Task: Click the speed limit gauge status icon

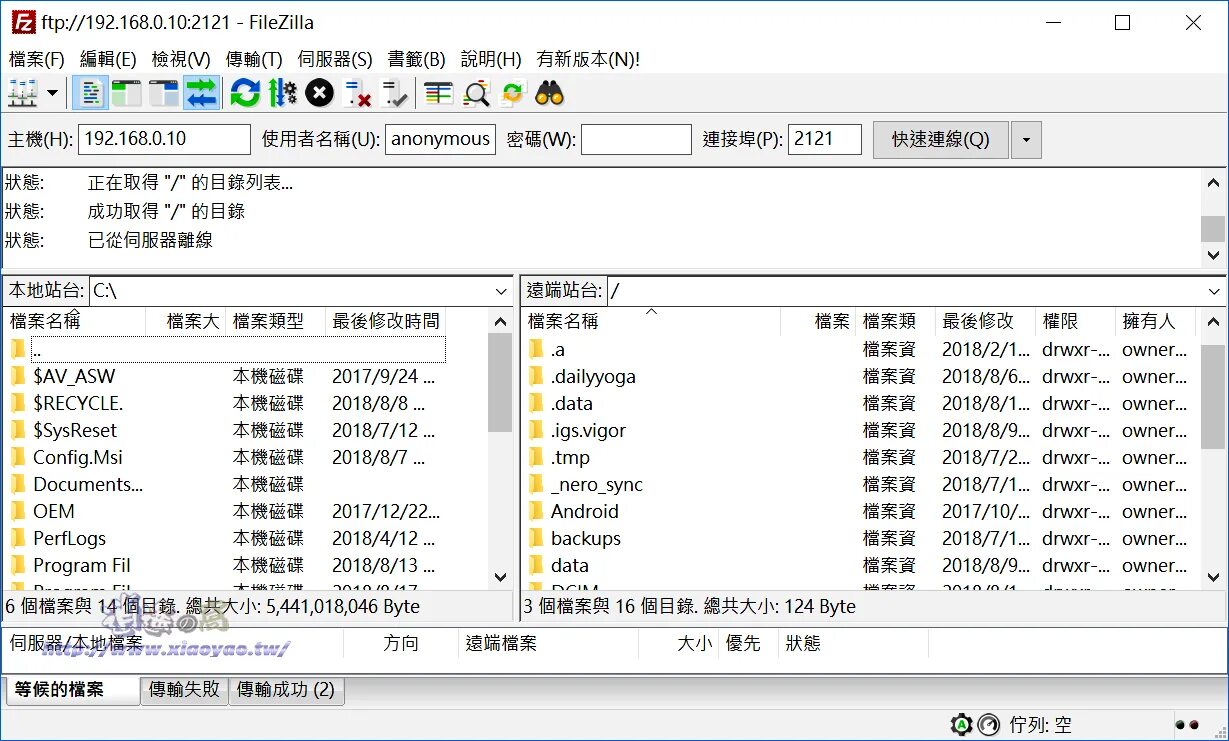Action: (x=989, y=725)
